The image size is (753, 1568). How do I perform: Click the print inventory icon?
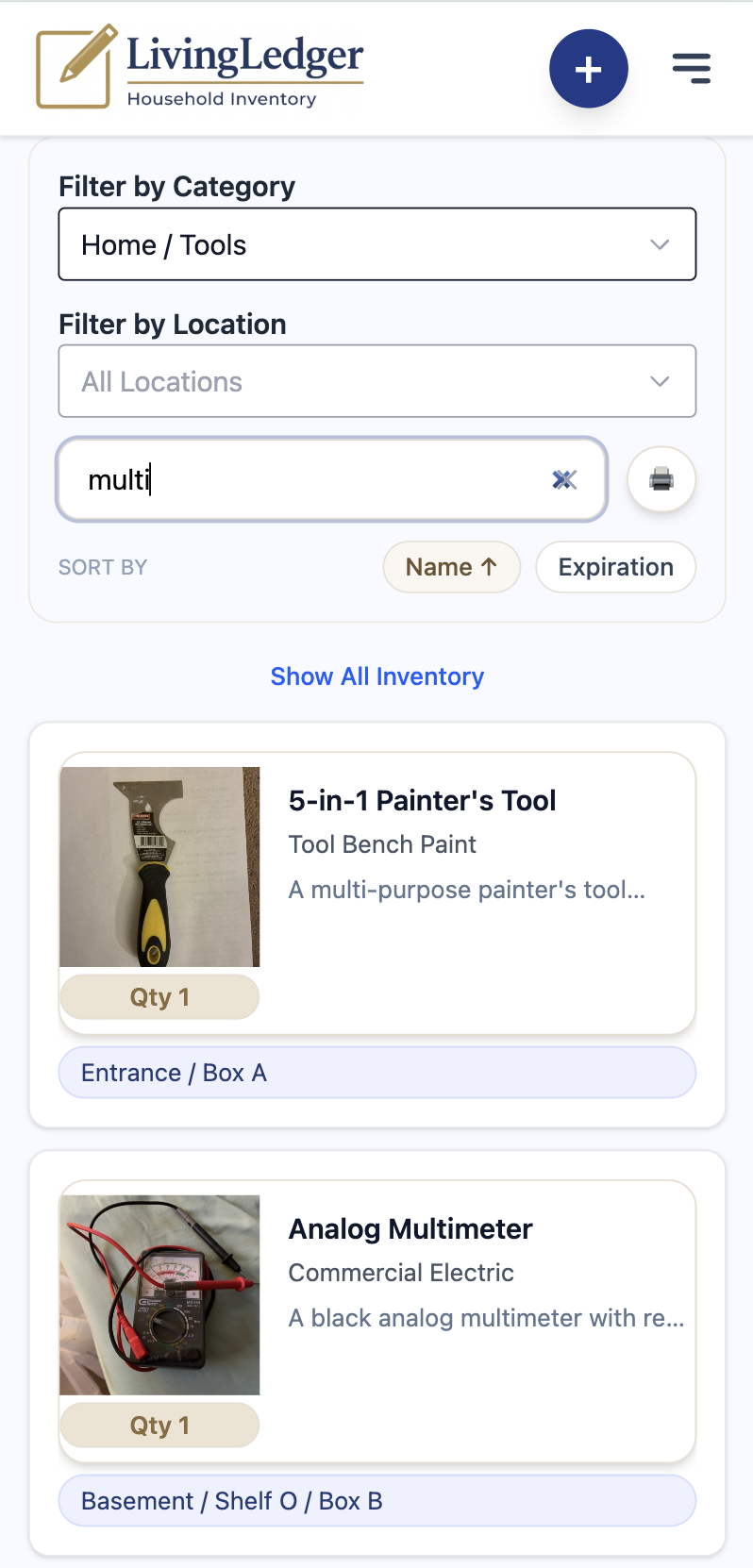pos(661,479)
